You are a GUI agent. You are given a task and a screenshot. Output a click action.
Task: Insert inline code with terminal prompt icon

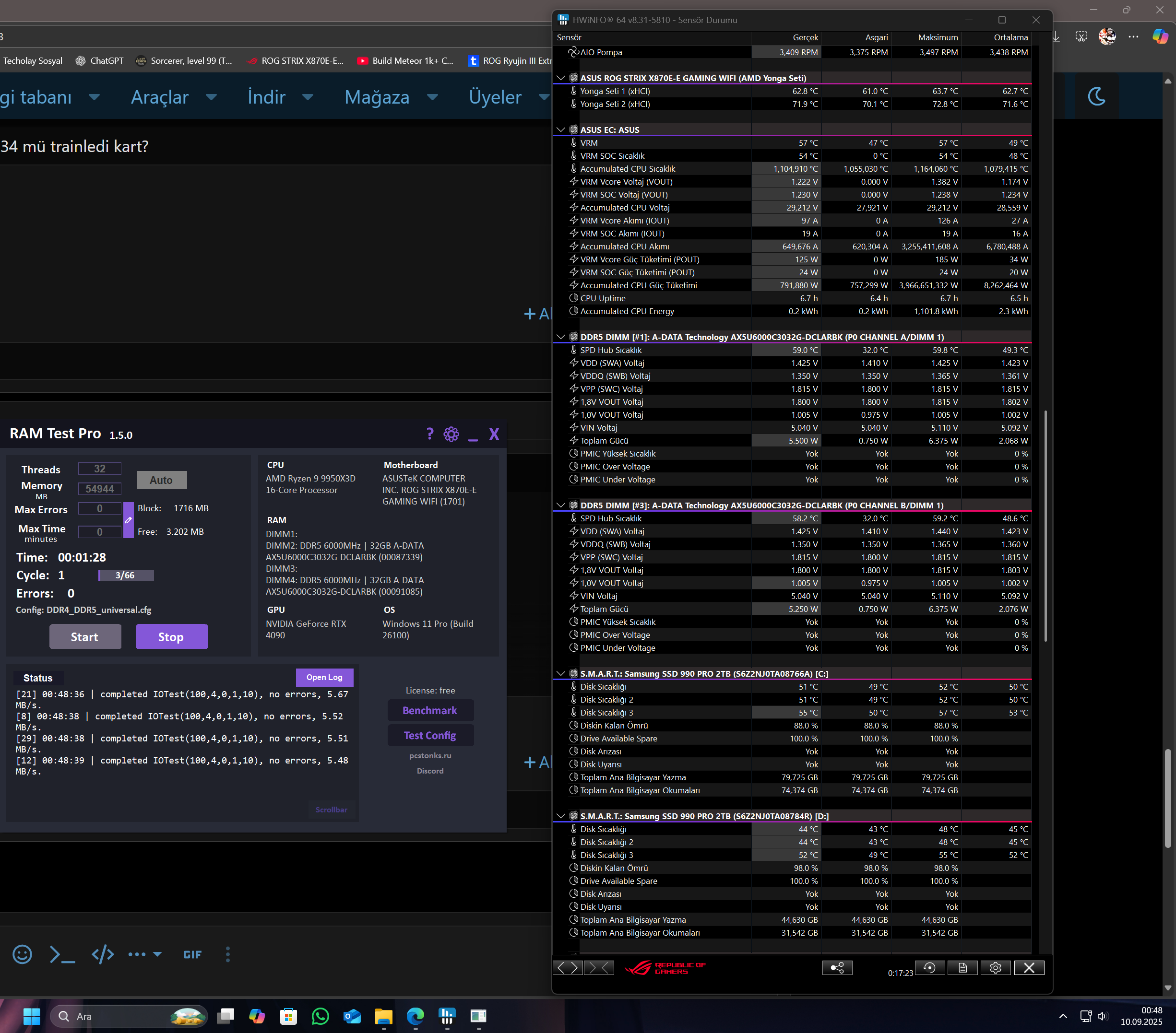pos(62,955)
